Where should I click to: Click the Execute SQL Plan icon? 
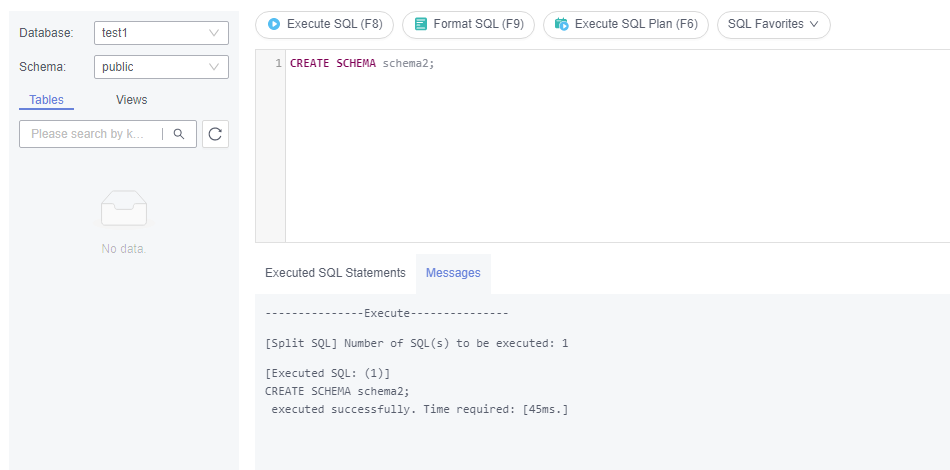pyautogui.click(x=562, y=24)
